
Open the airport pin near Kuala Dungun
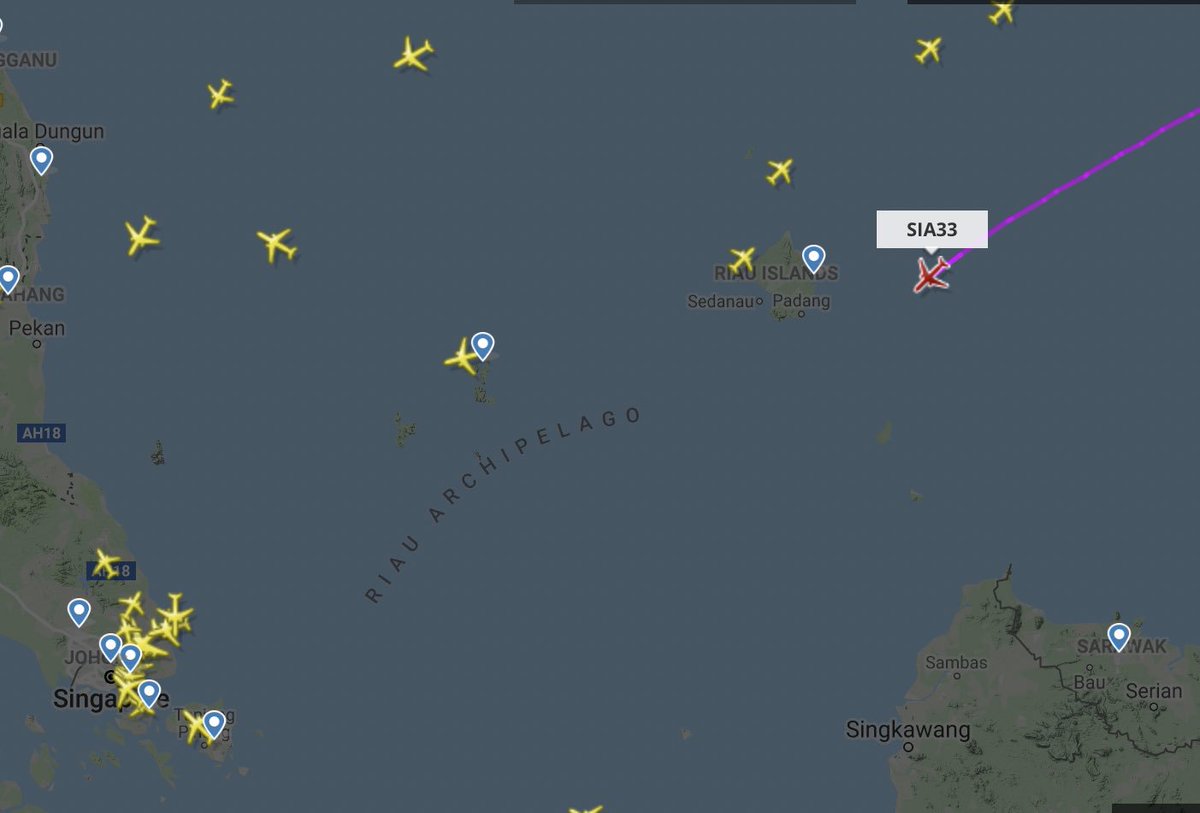41,160
